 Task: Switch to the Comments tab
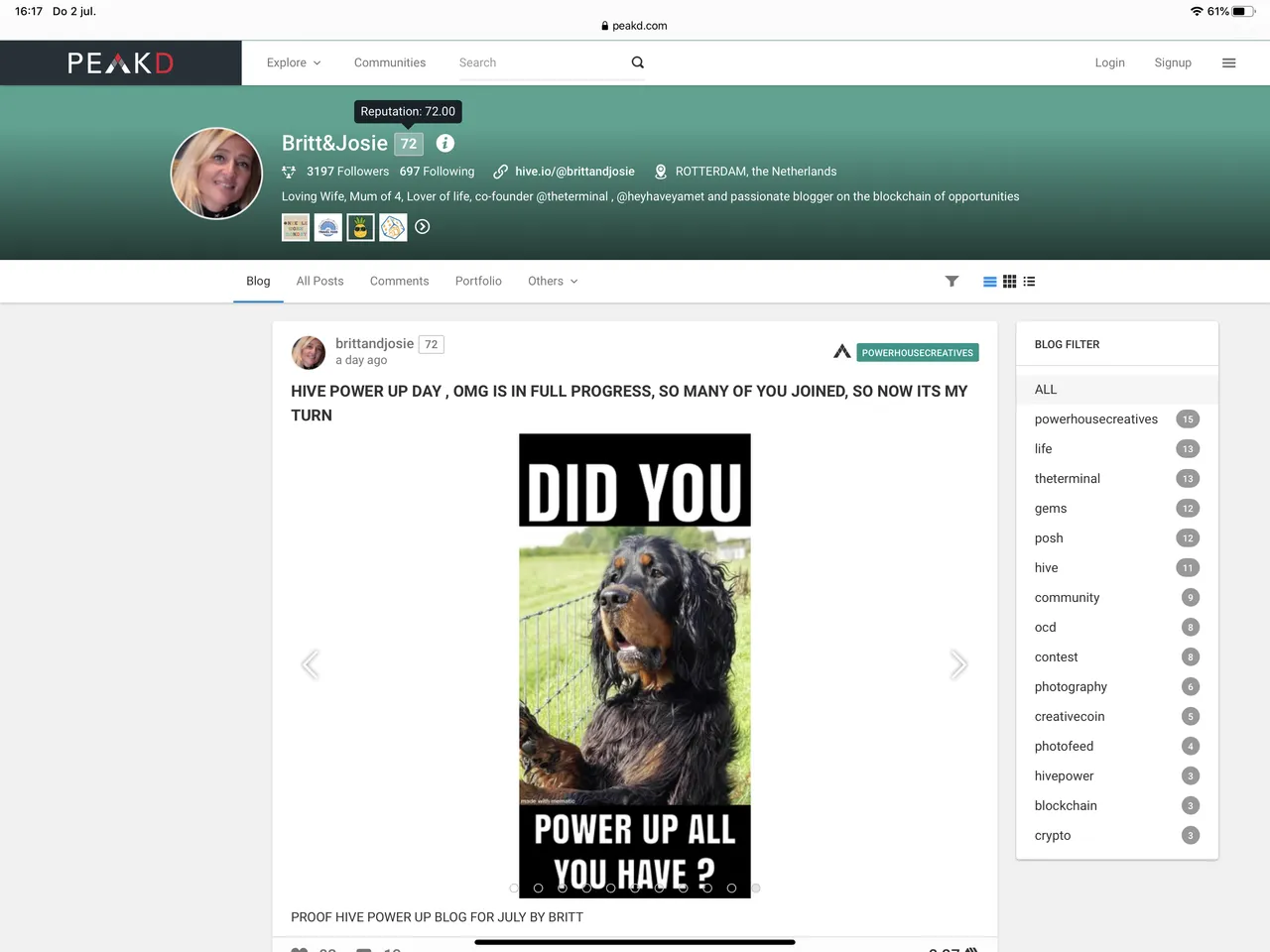click(x=399, y=282)
